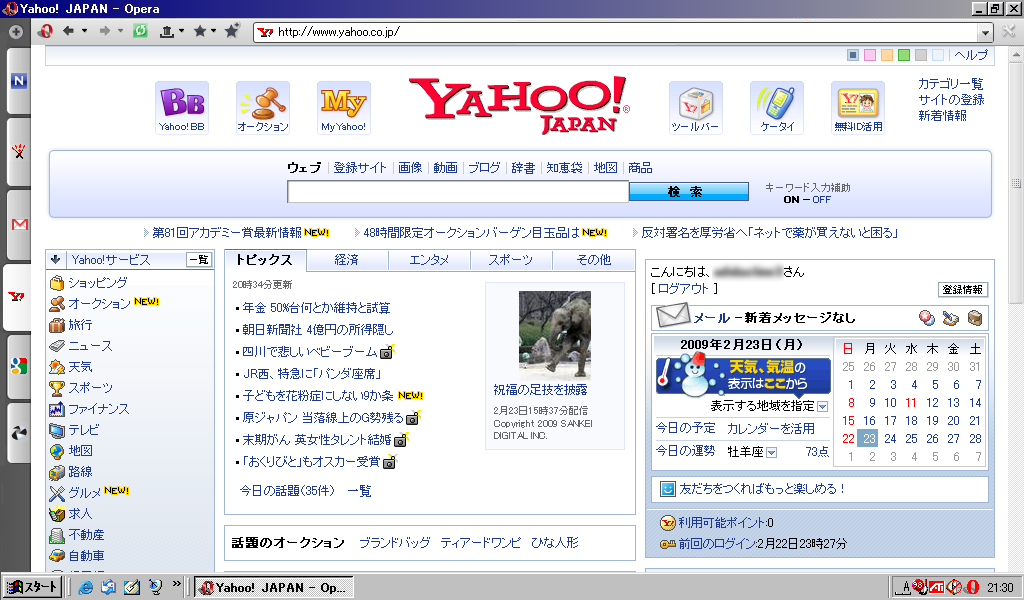Turn keyword input assist ON

click(x=791, y=200)
